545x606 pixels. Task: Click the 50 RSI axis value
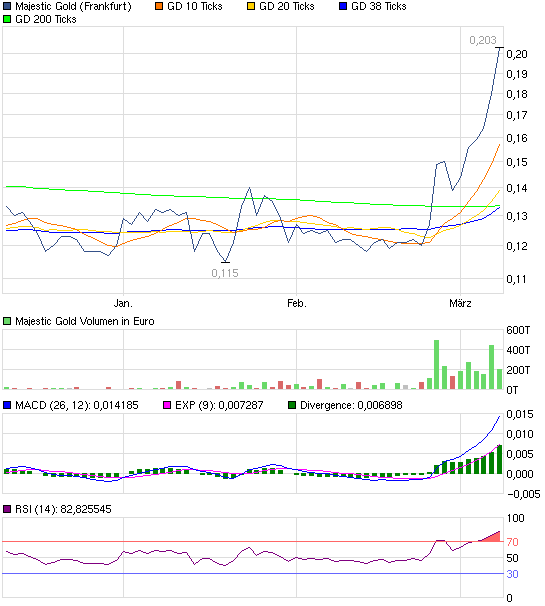pyautogui.click(x=513, y=558)
